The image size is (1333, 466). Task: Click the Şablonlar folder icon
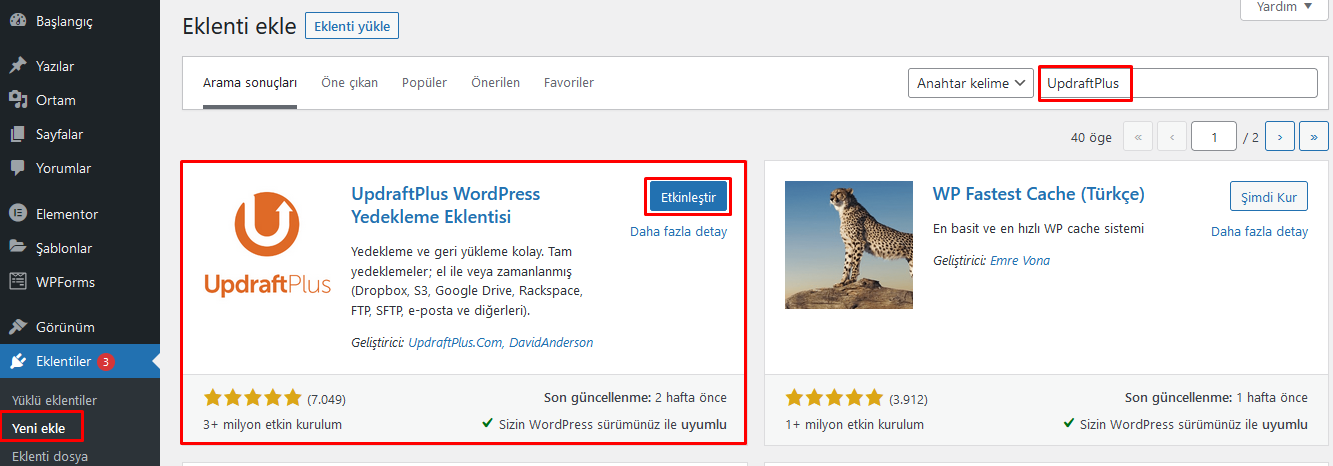tap(18, 248)
